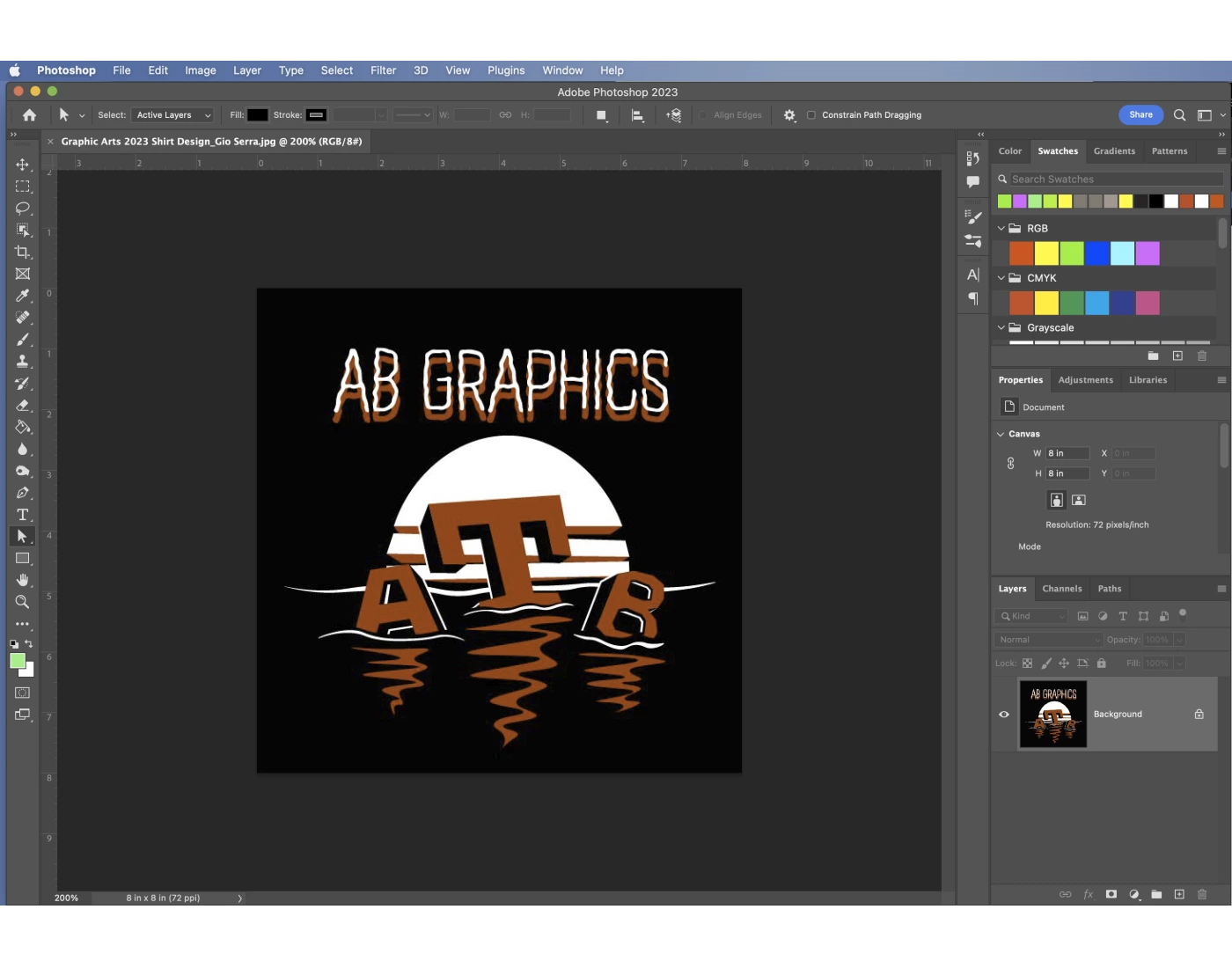This screenshot has width=1232, height=968.
Task: Open the Apple menu
Action: [15, 70]
